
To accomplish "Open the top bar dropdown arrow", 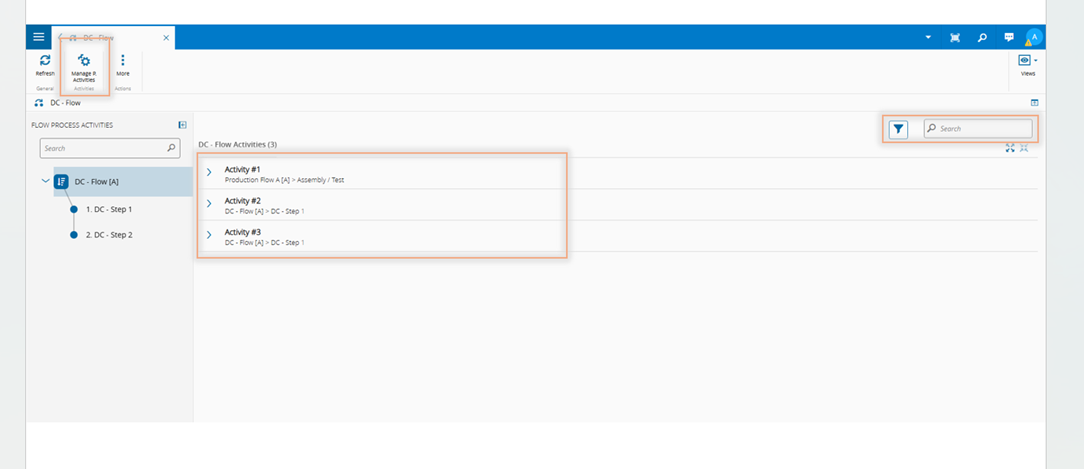I will coord(928,37).
